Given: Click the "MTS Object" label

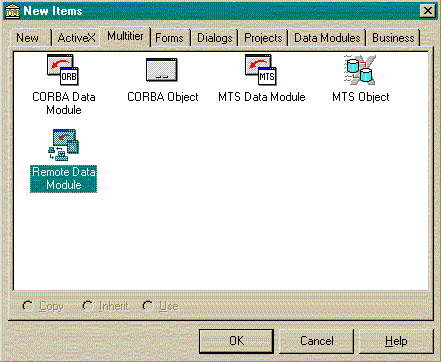Looking at the screenshot, I should (x=361, y=97).
